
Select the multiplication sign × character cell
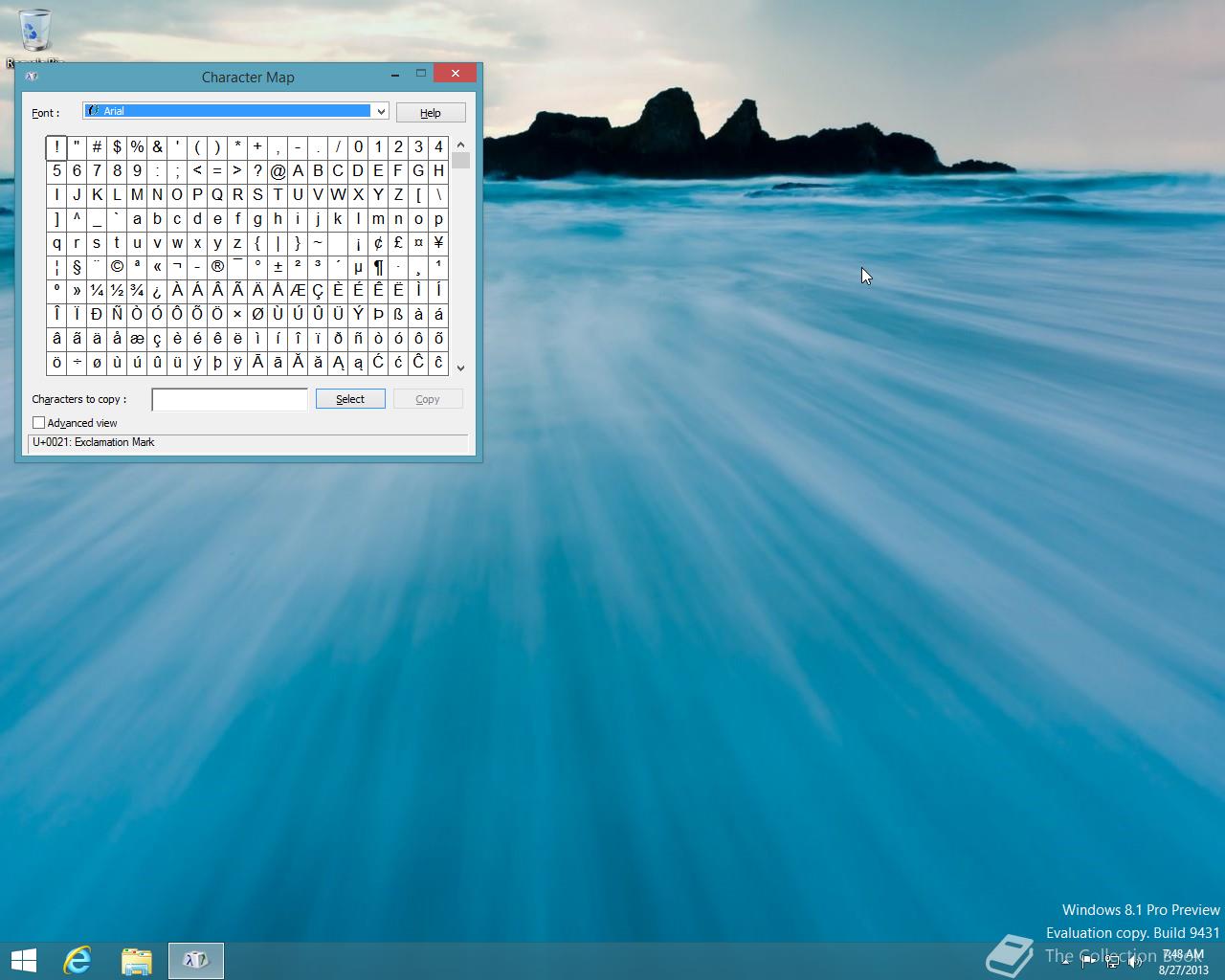[237, 315]
